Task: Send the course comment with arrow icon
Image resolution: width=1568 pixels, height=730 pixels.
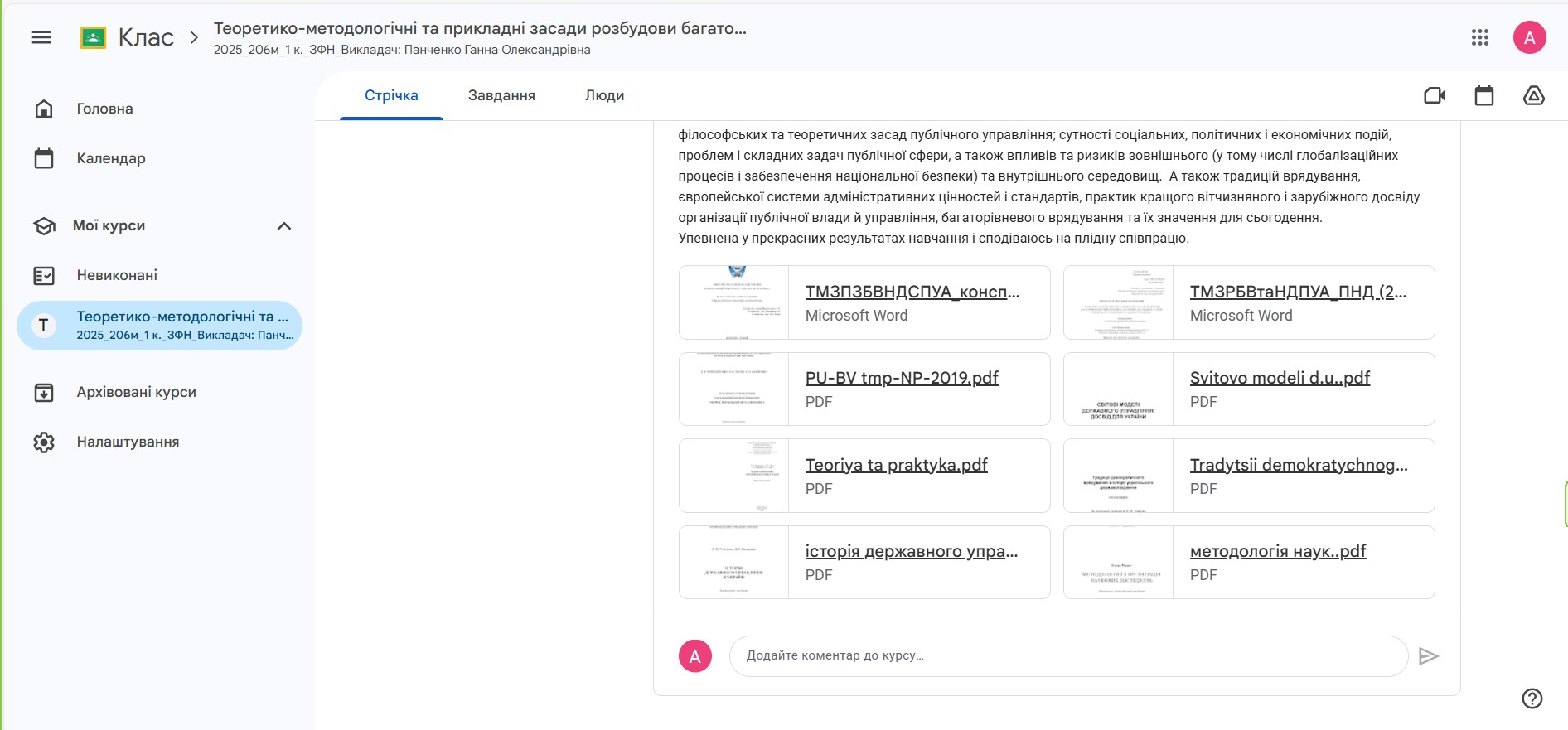Action: pos(1428,656)
